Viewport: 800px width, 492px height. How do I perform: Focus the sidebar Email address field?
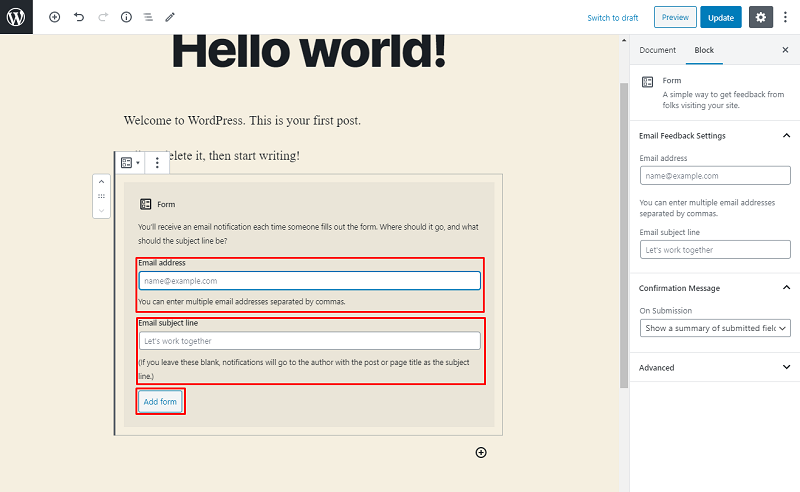tap(715, 176)
